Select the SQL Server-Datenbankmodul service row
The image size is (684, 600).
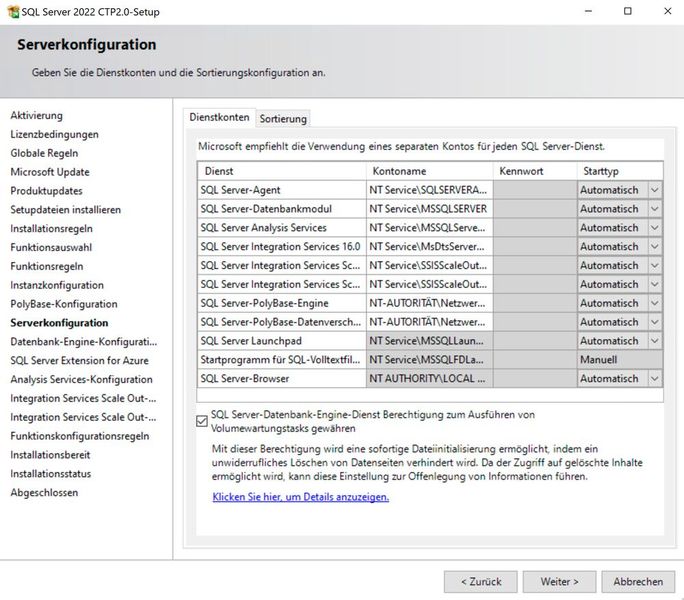[x=282, y=209]
